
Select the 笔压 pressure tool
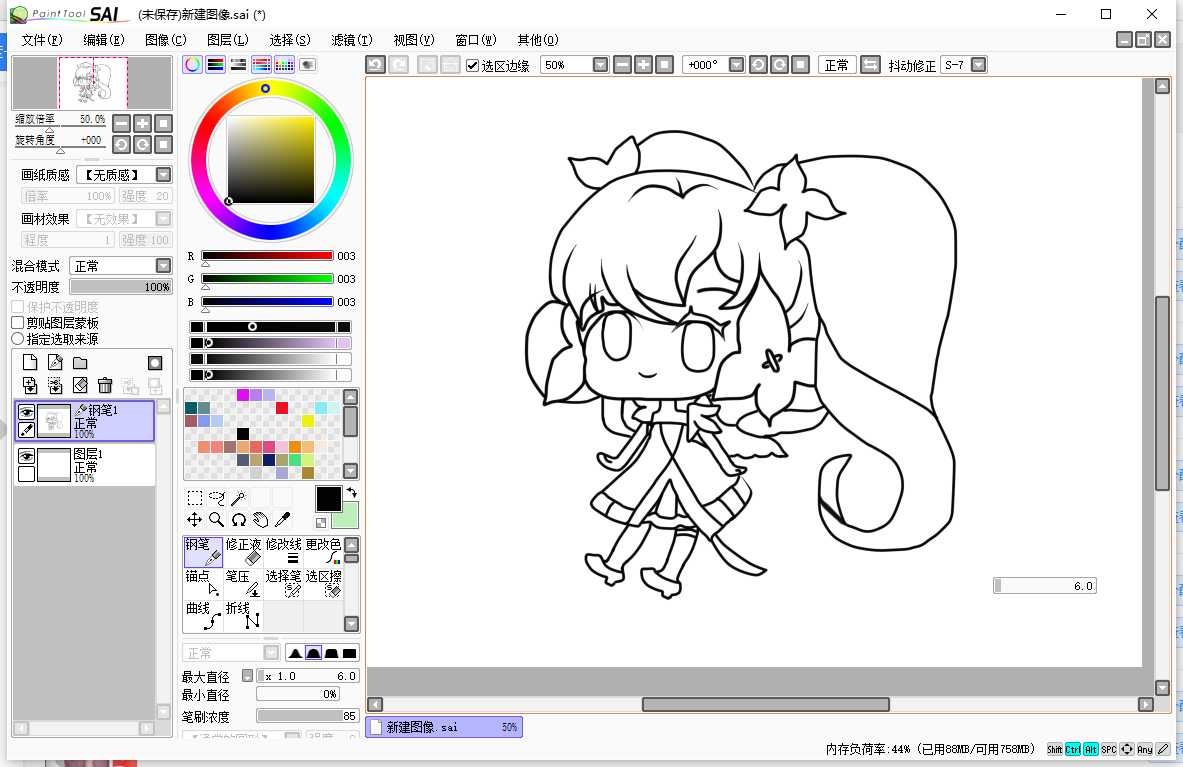(243, 584)
